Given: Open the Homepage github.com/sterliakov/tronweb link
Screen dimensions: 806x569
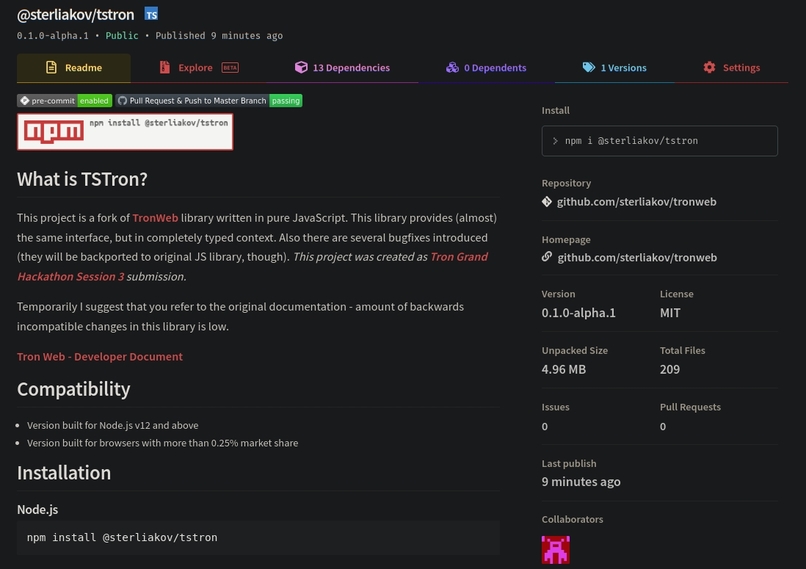Looking at the screenshot, I should click(637, 258).
